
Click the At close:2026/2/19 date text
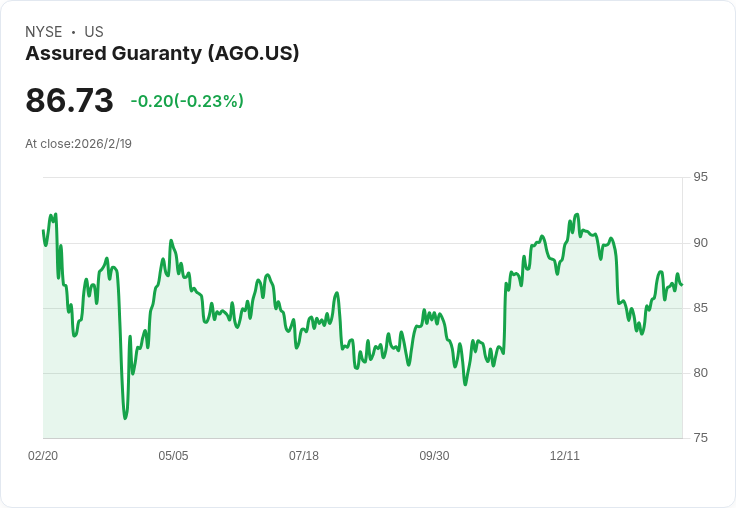point(78,144)
